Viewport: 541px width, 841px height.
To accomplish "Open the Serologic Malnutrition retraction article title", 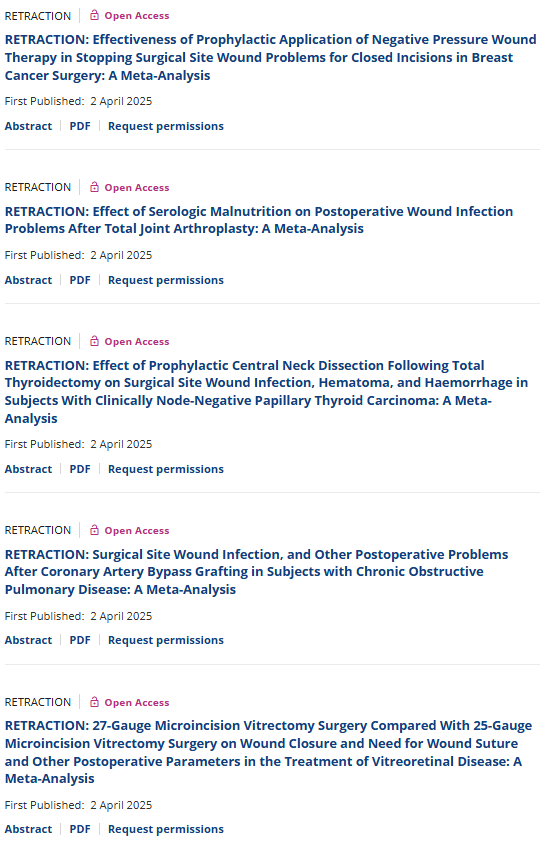I will click(259, 220).
